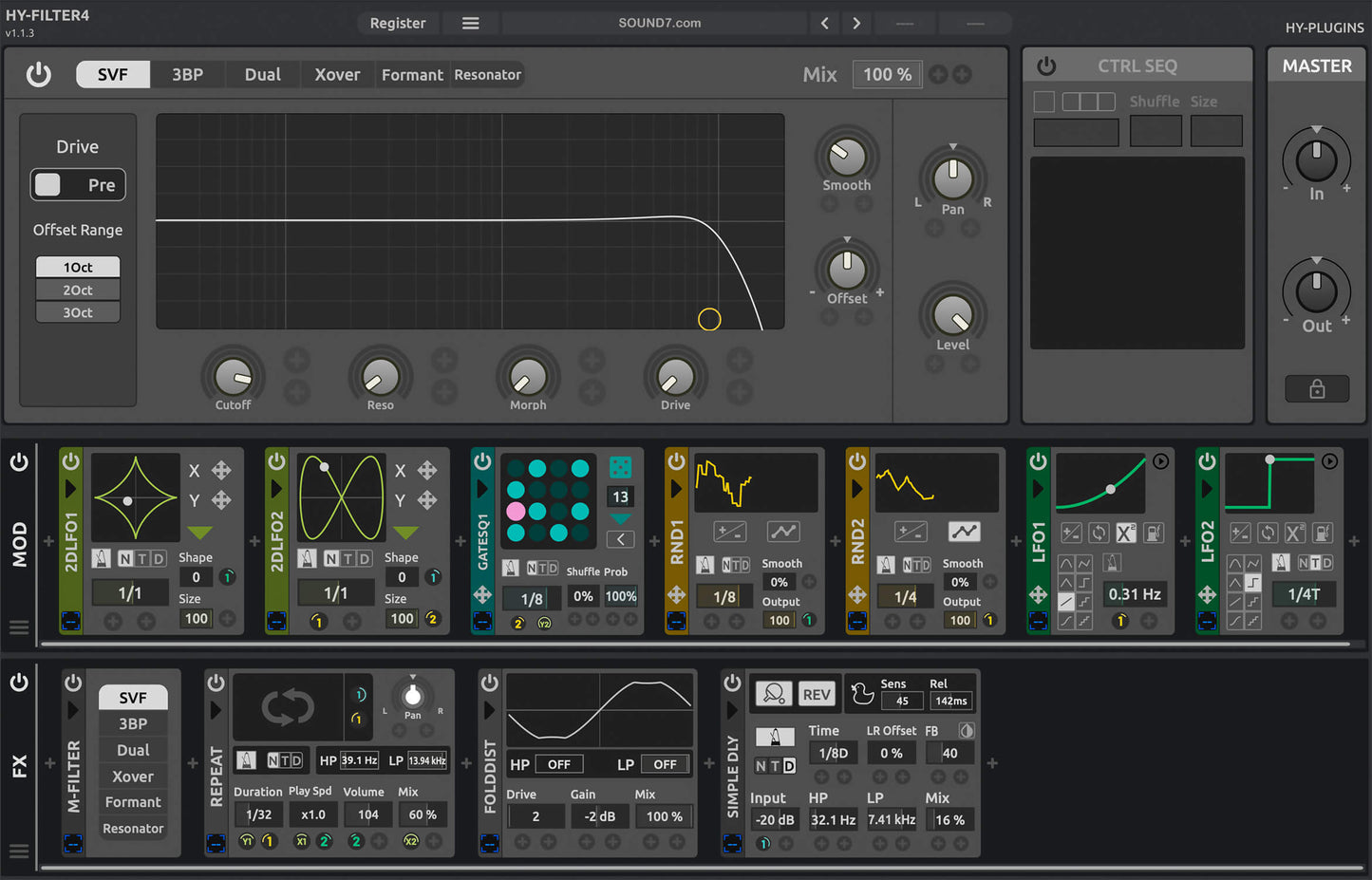1372x880 pixels.
Task: Click LFO2 bipolar plus-minus icon
Action: click(x=1240, y=533)
